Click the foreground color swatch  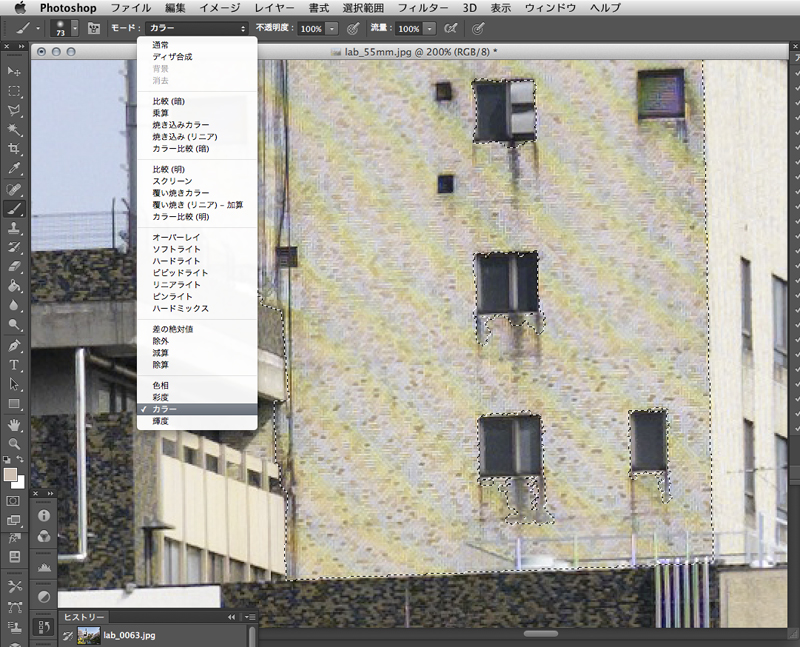coord(11,474)
